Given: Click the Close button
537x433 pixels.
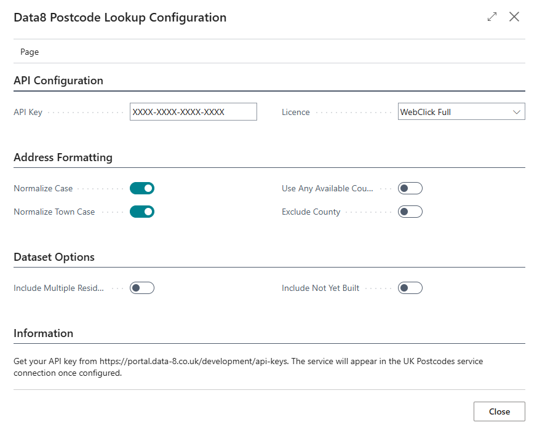Looking at the screenshot, I should (499, 411).
